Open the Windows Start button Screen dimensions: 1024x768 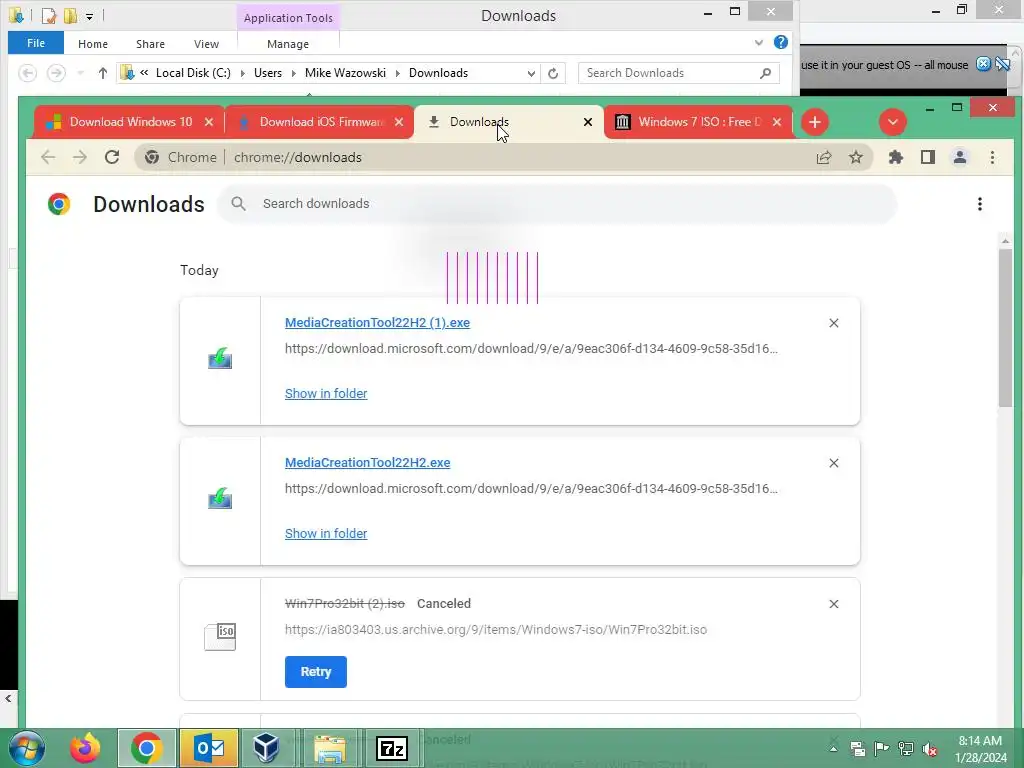tap(26, 748)
